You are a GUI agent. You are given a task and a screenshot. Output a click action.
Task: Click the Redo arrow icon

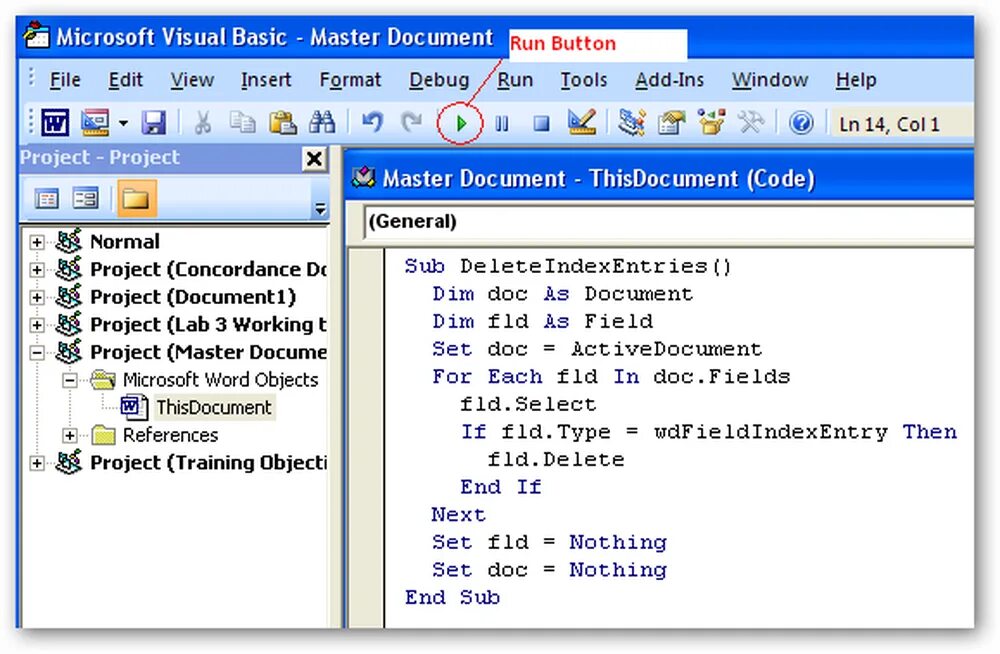tap(412, 121)
